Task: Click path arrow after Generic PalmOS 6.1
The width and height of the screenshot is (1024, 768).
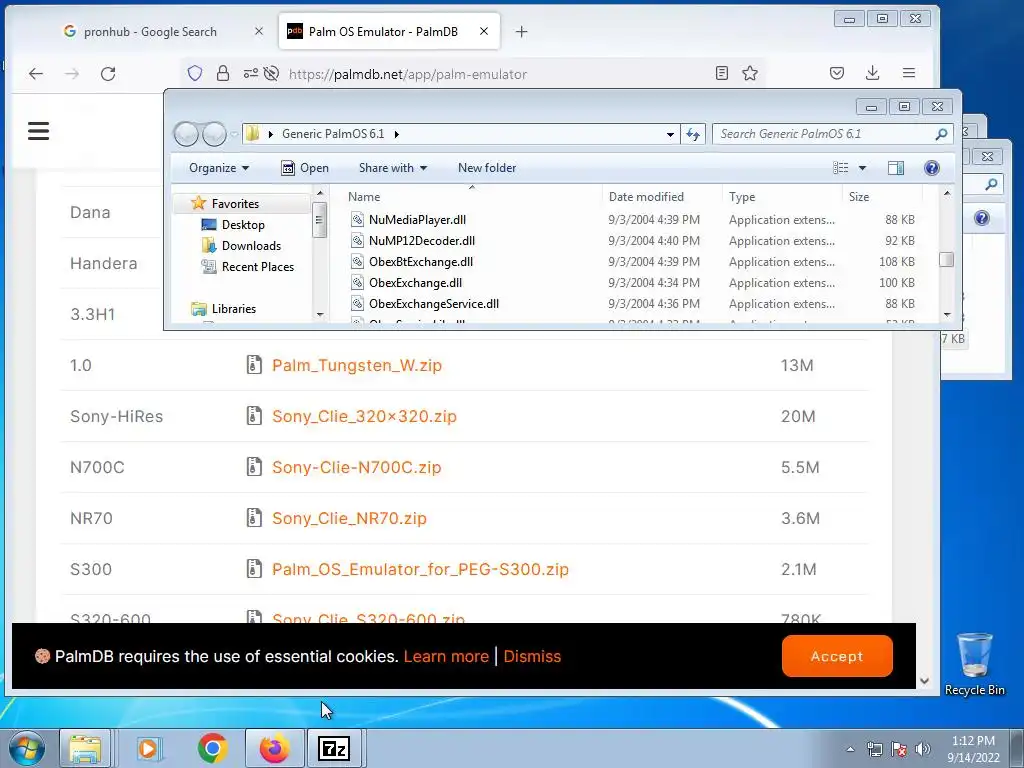Action: coord(396,134)
